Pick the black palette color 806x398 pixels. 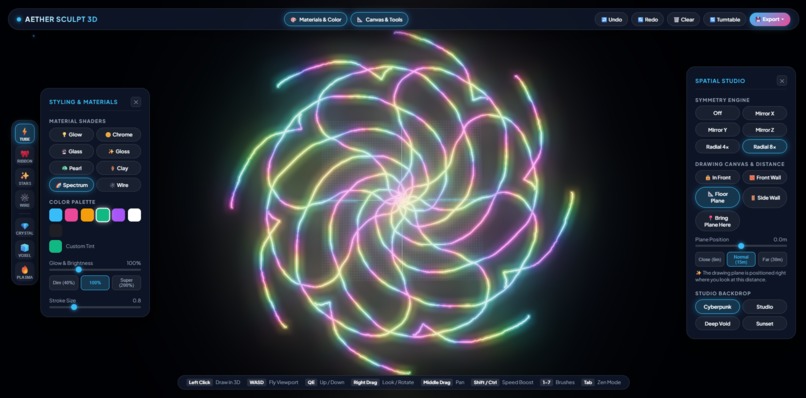[x=56, y=230]
